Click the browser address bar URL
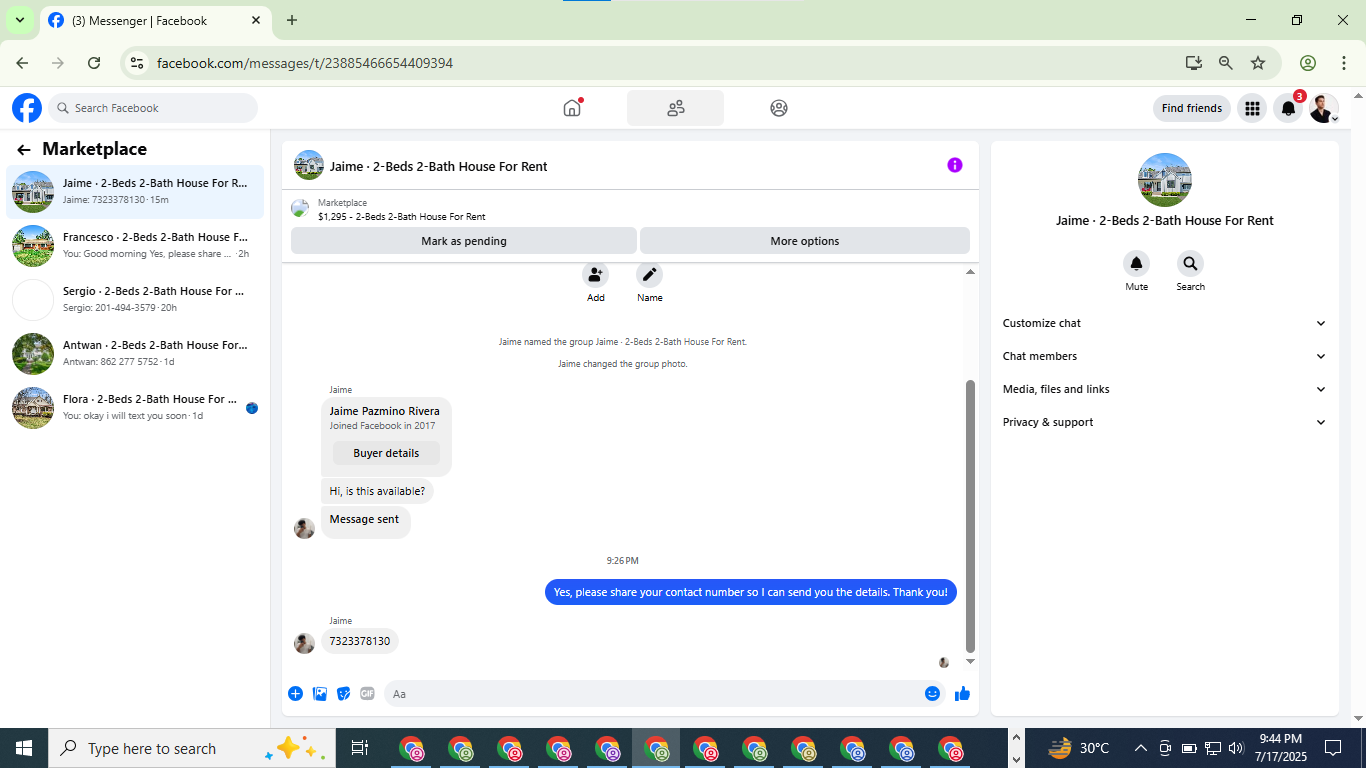 click(x=305, y=63)
